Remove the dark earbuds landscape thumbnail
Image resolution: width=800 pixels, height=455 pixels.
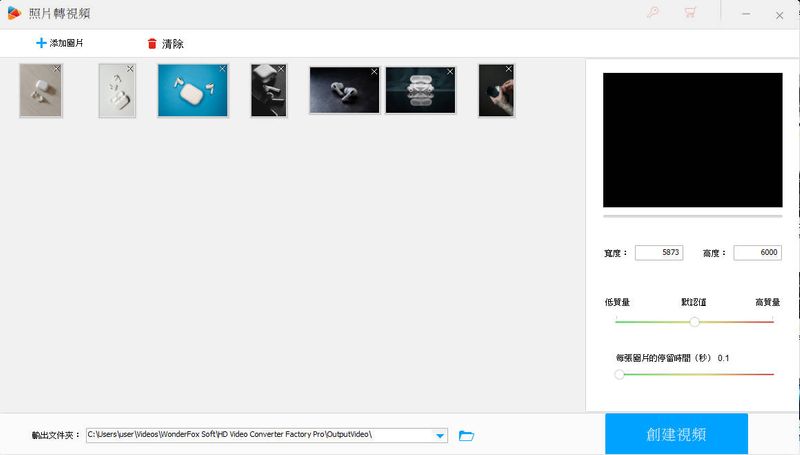point(374,72)
